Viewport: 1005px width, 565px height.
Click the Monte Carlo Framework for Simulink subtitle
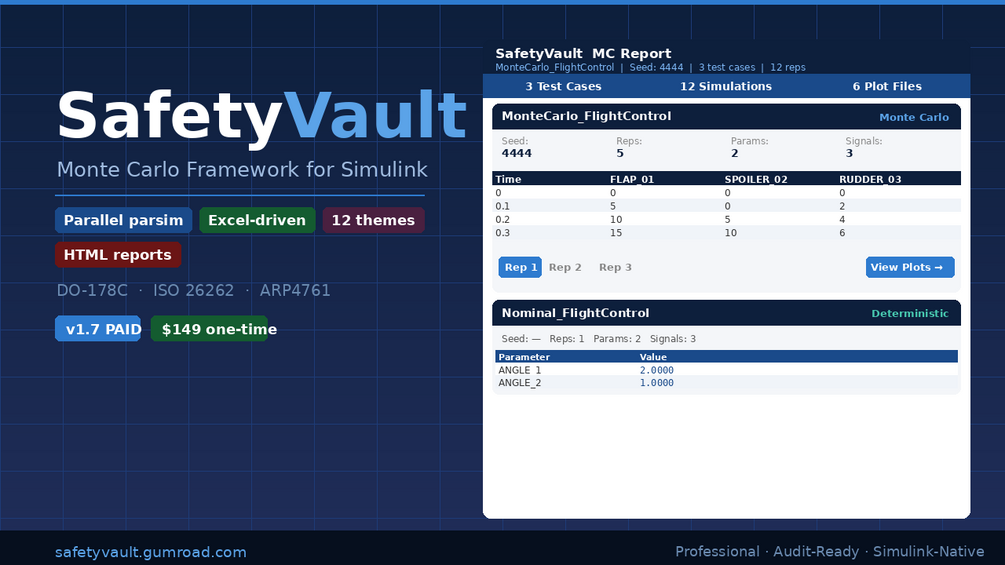(x=242, y=170)
